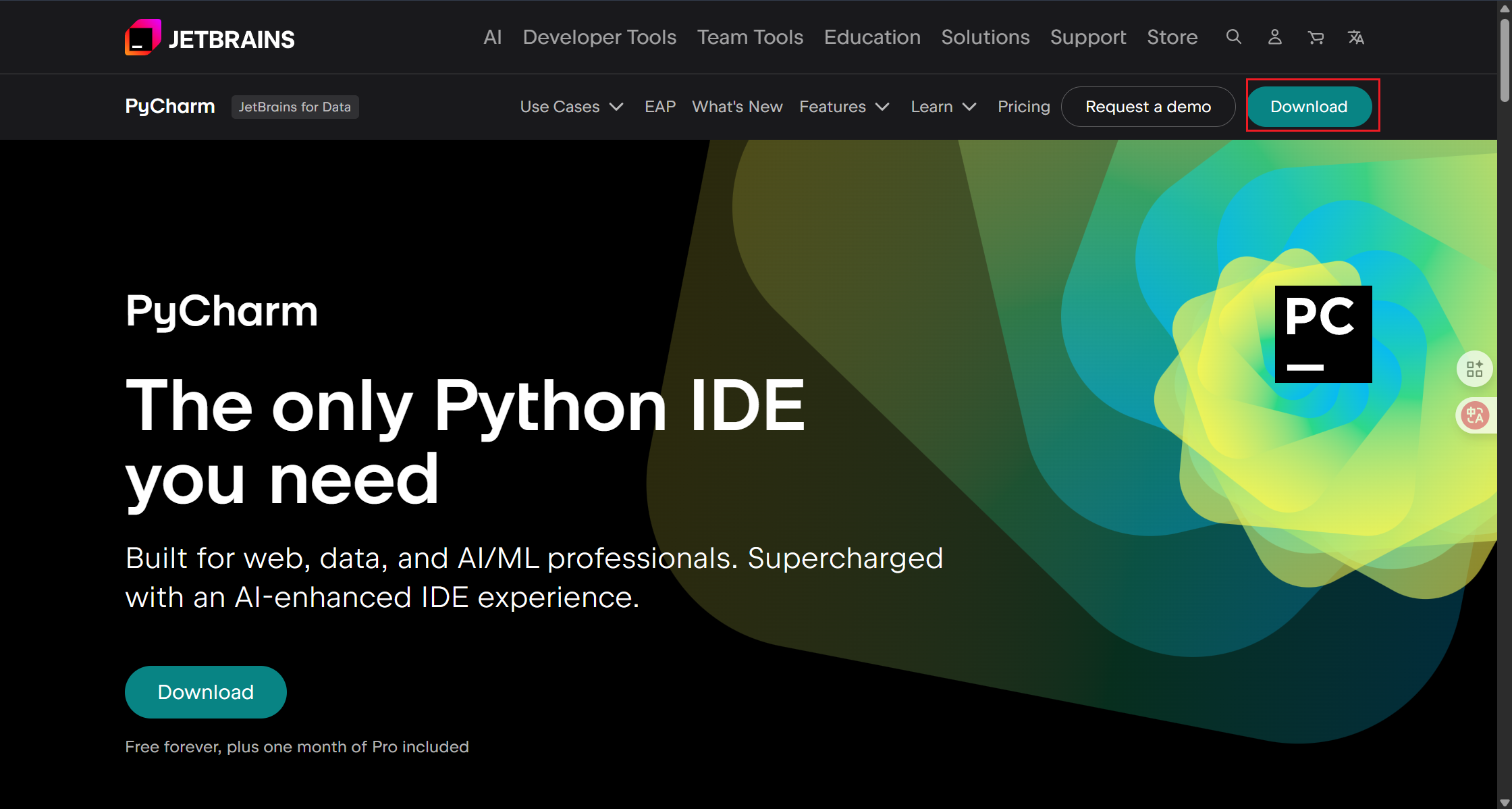The image size is (1512, 809).
Task: Select the Education menu item
Action: point(872,37)
